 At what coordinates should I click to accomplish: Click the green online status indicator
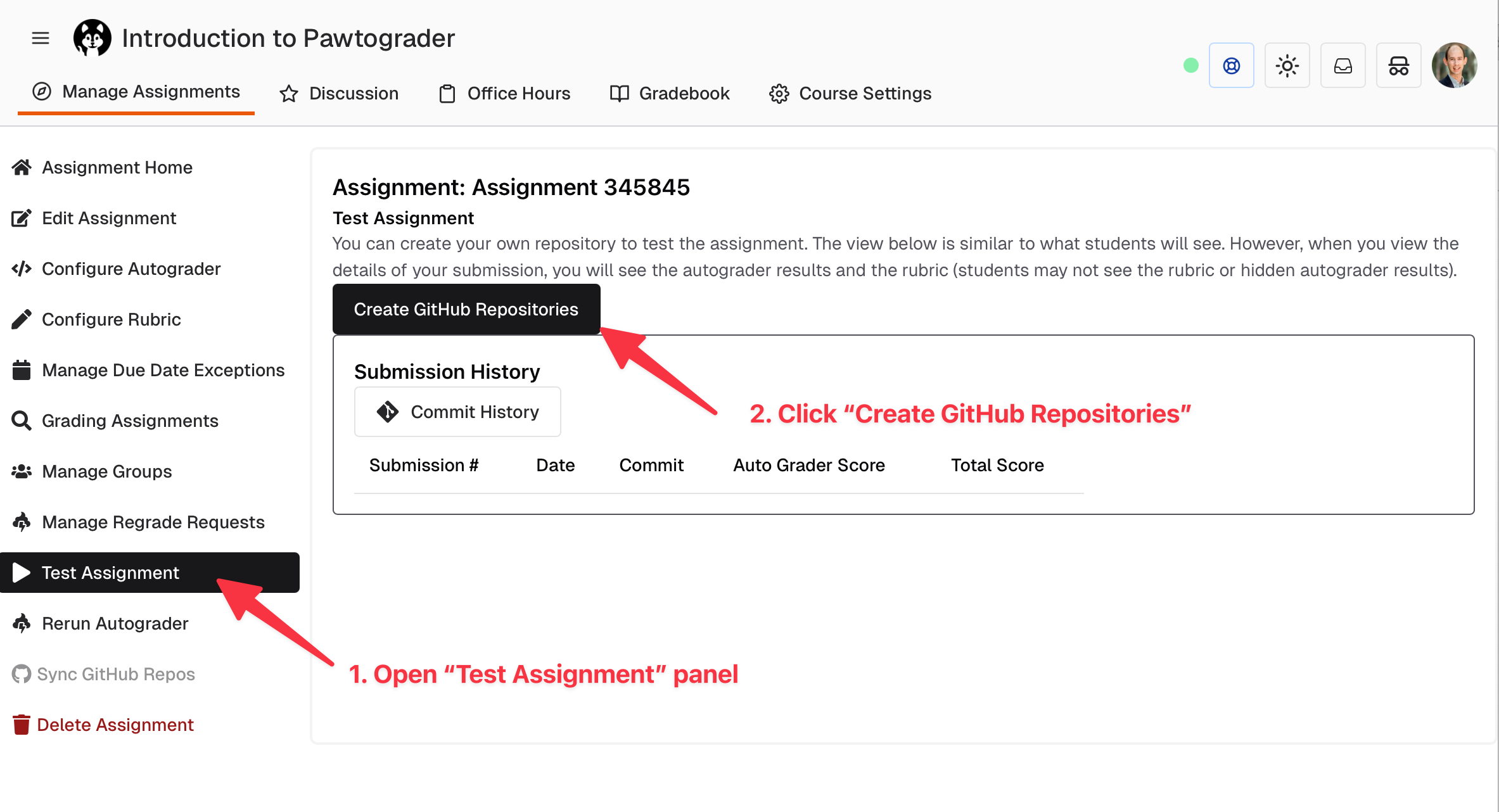pos(1190,65)
